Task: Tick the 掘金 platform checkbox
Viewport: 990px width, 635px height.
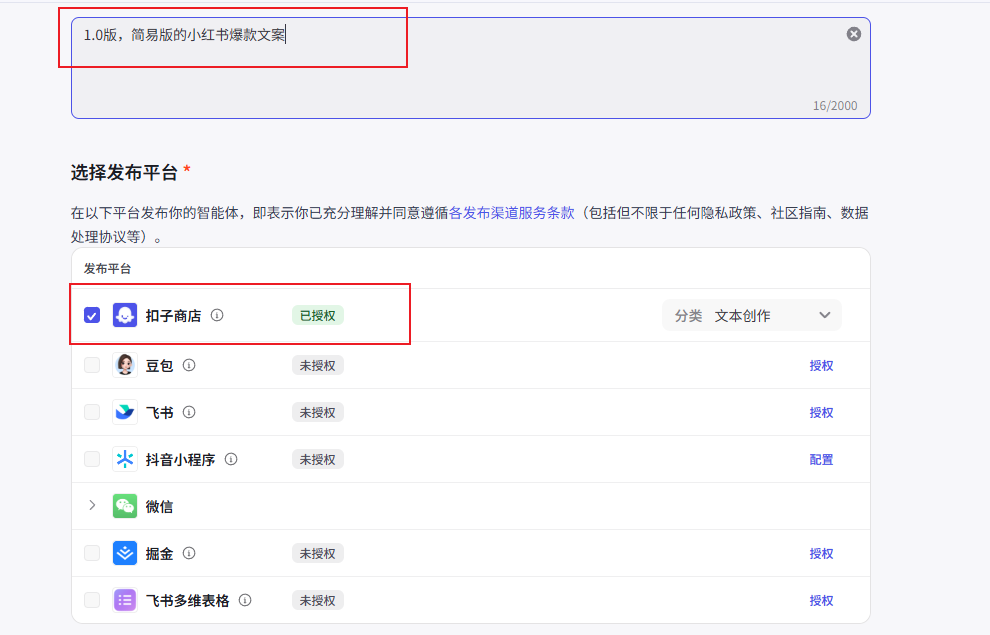Action: tap(92, 553)
